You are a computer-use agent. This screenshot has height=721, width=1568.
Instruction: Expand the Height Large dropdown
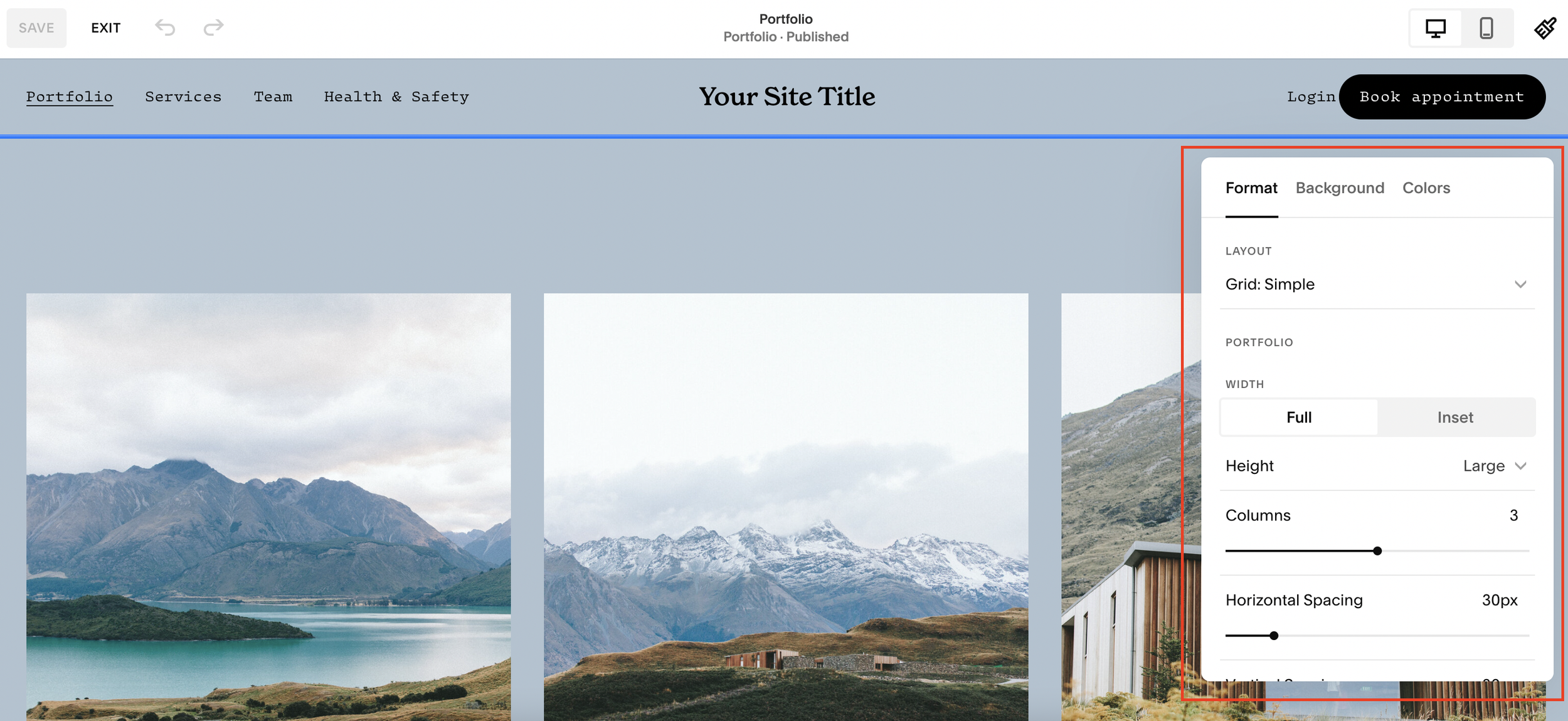pyautogui.click(x=1494, y=466)
